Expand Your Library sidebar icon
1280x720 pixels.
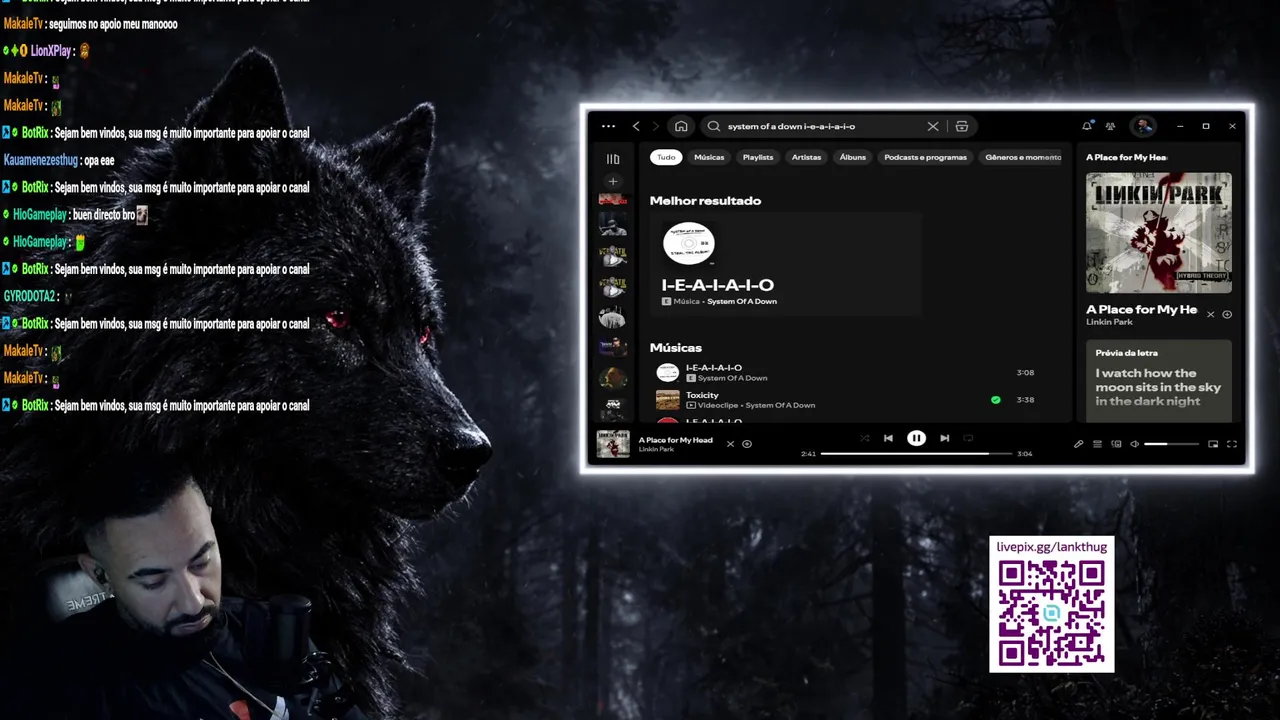click(x=613, y=159)
